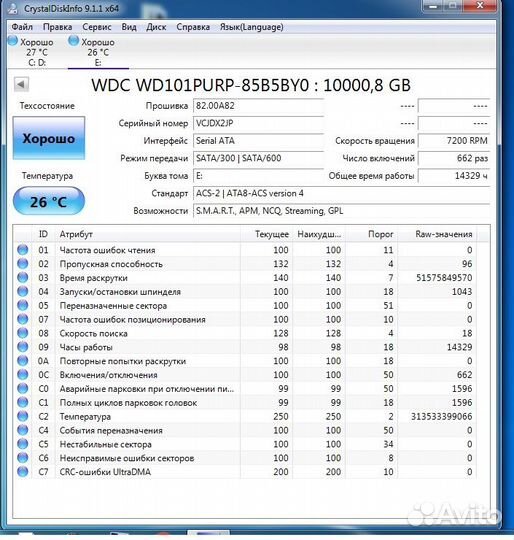Click status icon for attribute C0
Image resolution: width=514 pixels, height=540 pixels.
23,388
